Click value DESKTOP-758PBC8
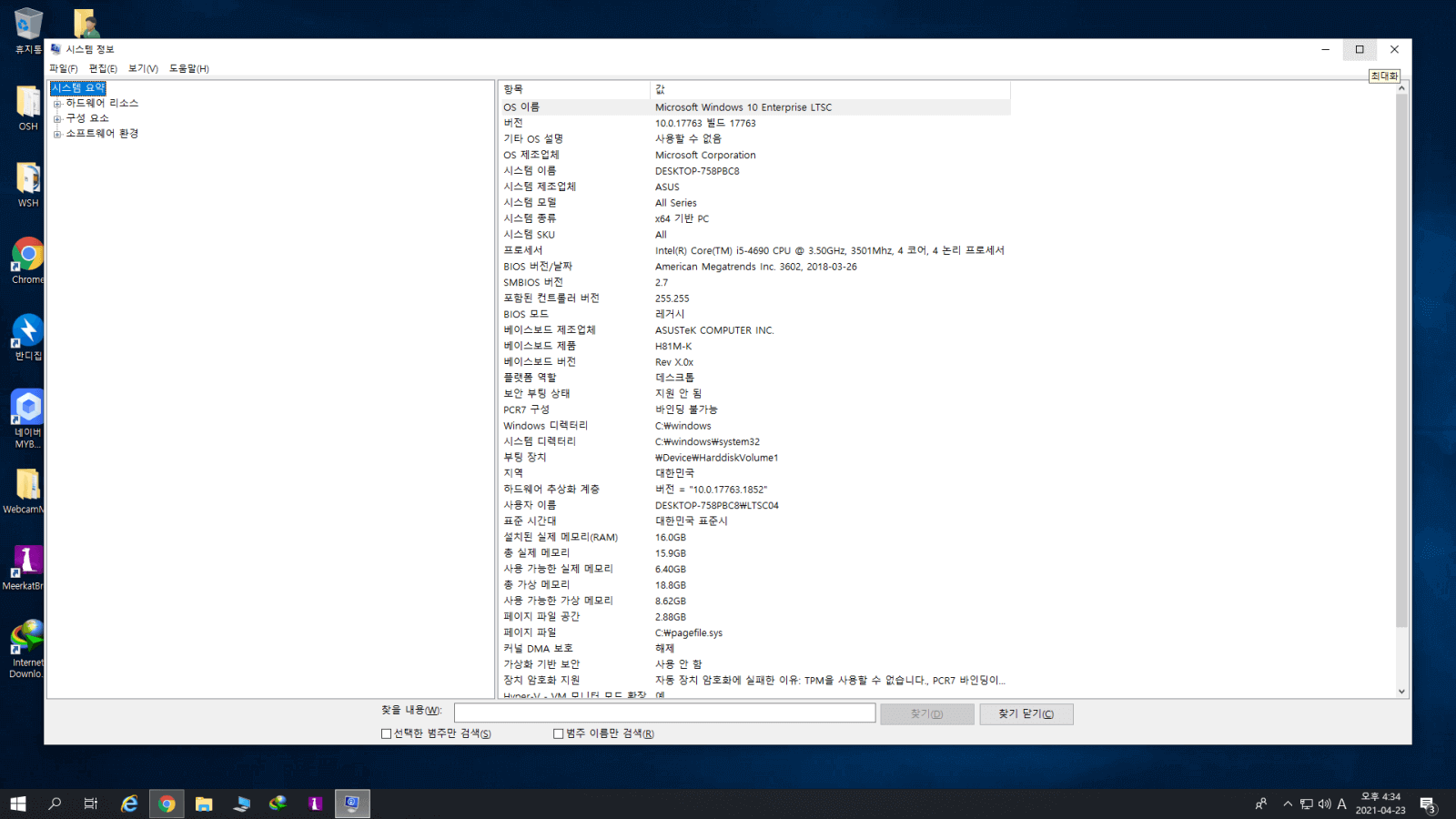The height and width of the screenshot is (819, 1456). (x=697, y=171)
